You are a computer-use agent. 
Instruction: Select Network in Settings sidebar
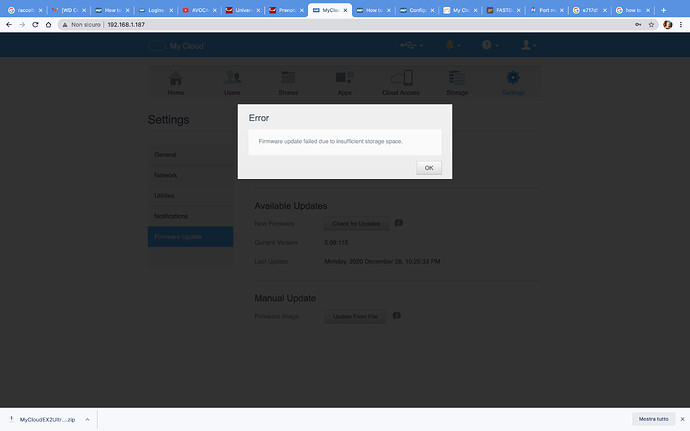[190, 175]
